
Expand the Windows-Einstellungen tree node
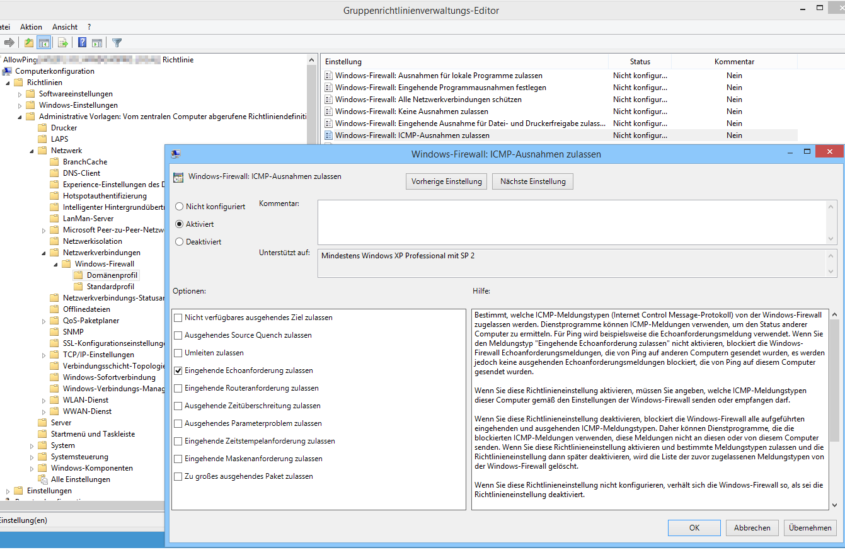(x=20, y=106)
